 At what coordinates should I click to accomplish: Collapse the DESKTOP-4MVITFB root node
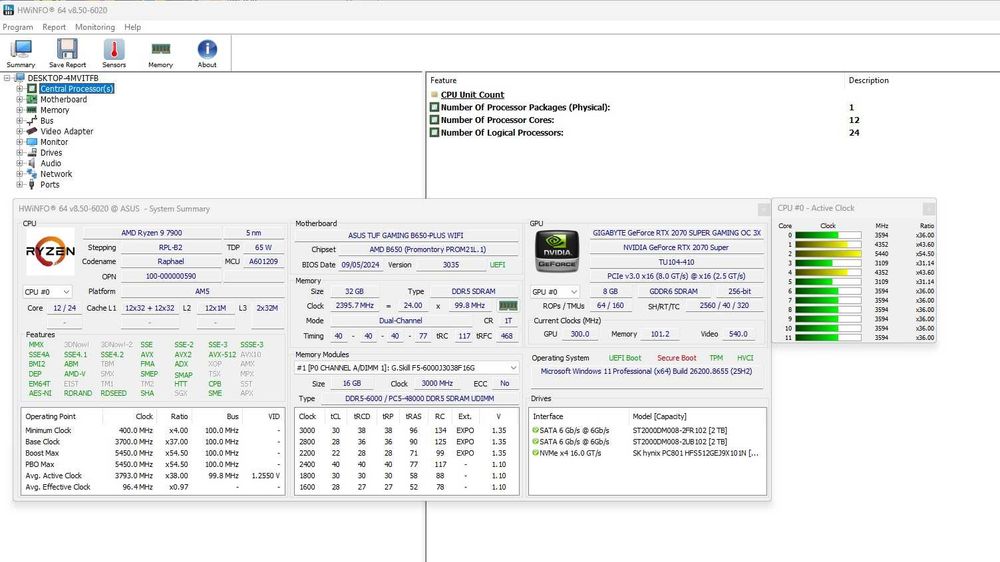(x=7, y=78)
